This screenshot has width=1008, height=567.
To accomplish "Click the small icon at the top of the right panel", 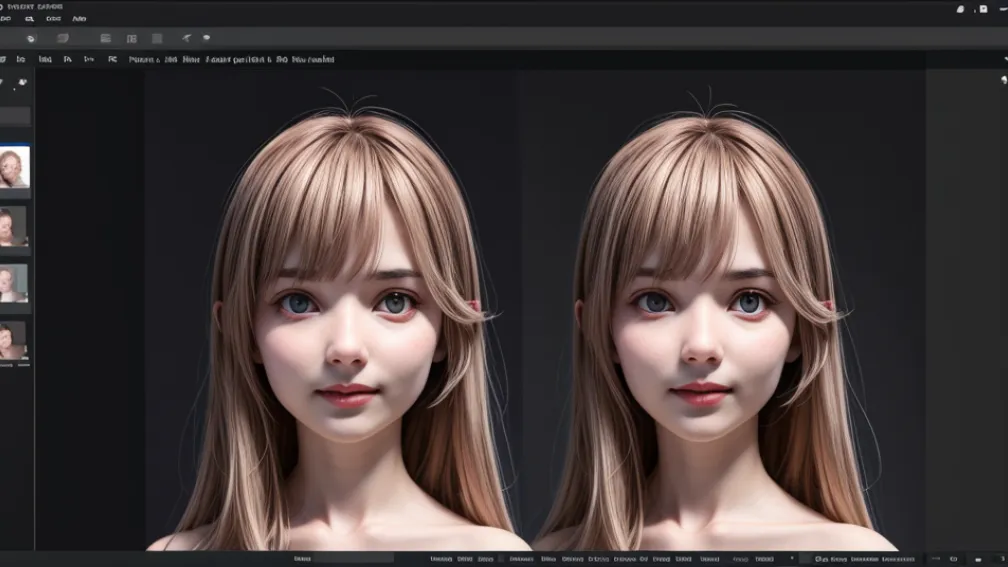I will (1004, 80).
